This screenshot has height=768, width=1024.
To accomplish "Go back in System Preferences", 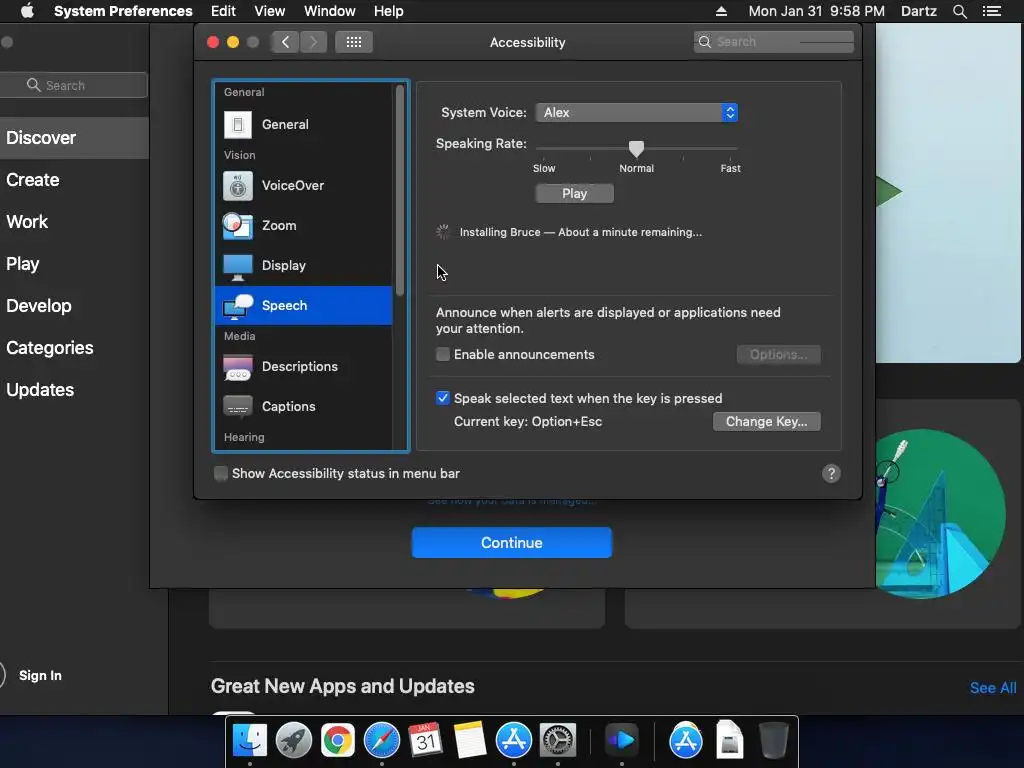I will pos(285,42).
